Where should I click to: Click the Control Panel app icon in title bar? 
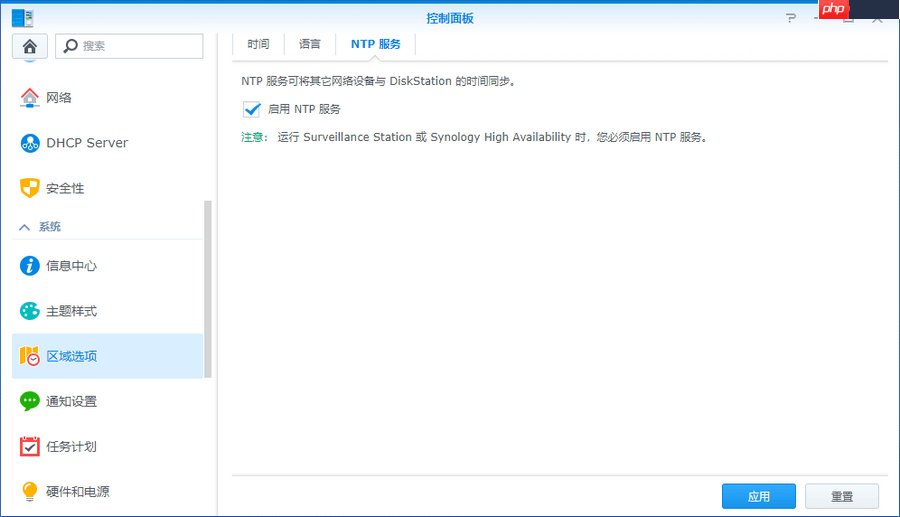22,18
